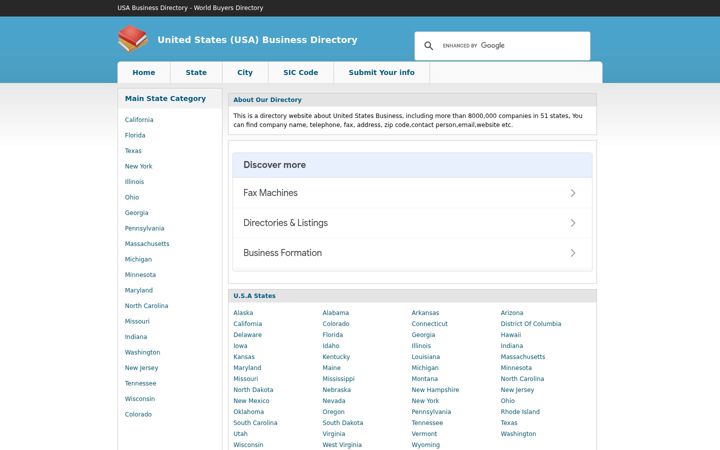Select Ohio in sidebar category
720x450 pixels.
pos(132,197)
